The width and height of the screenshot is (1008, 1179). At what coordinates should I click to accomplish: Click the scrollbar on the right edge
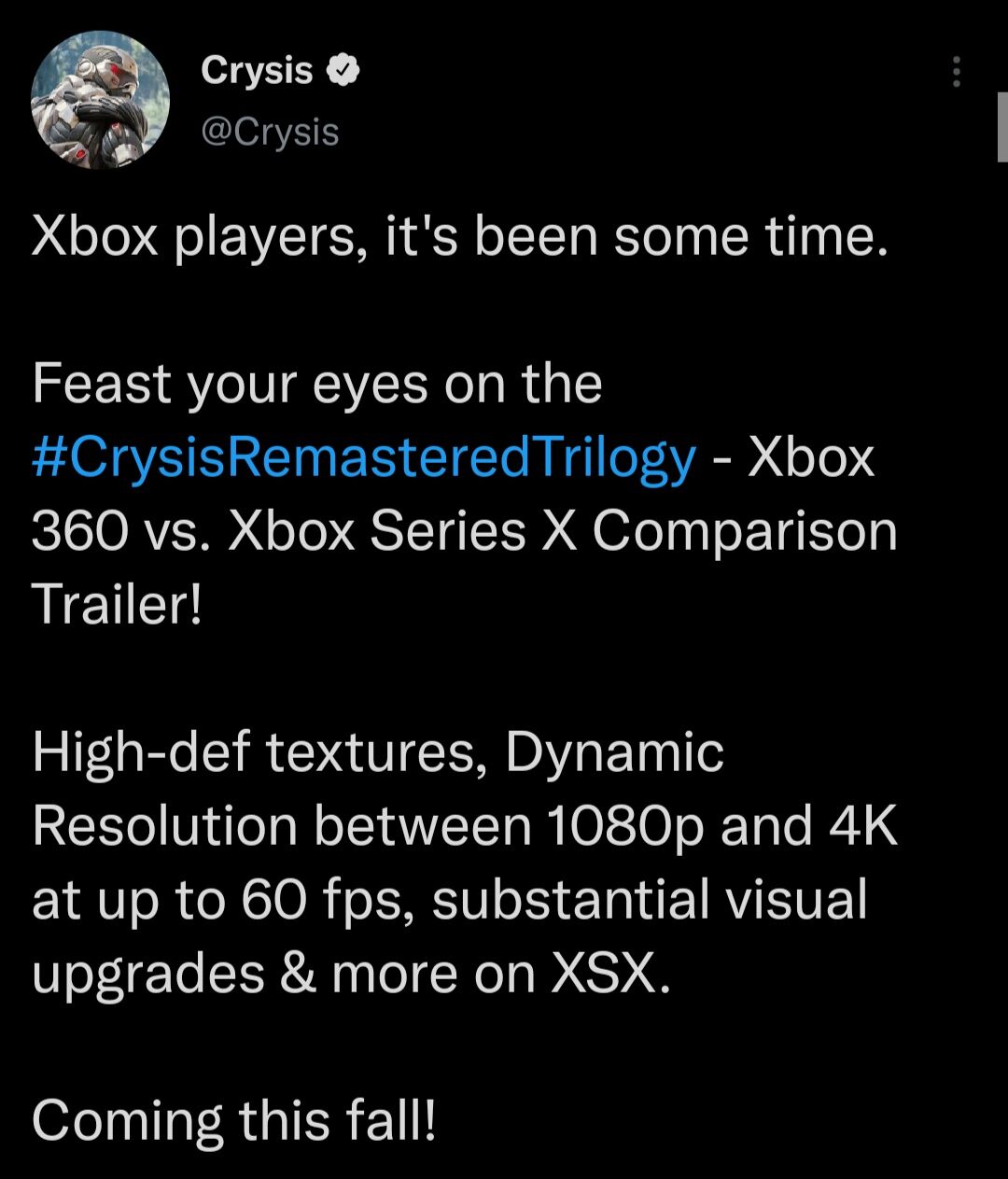(1001, 126)
